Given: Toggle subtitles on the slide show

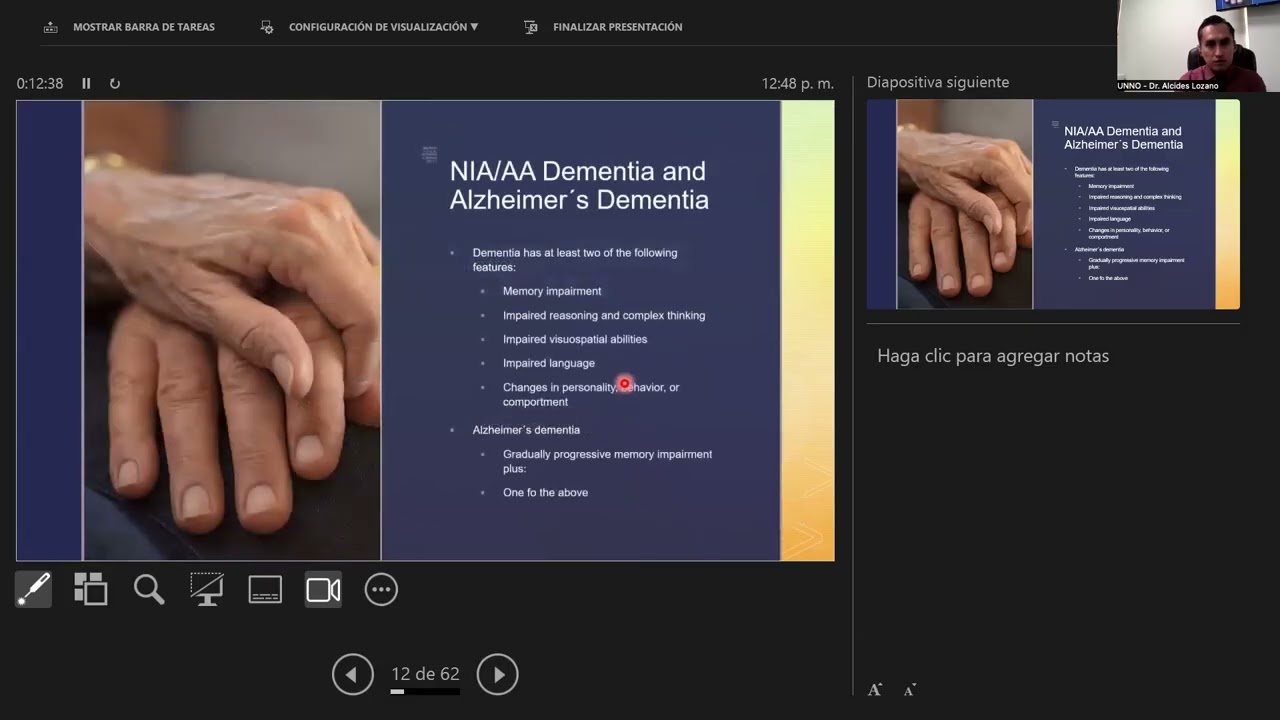Looking at the screenshot, I should tap(265, 590).
